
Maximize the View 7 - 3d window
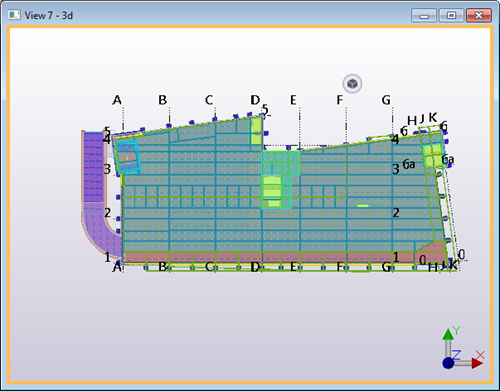pyautogui.click(x=451, y=16)
